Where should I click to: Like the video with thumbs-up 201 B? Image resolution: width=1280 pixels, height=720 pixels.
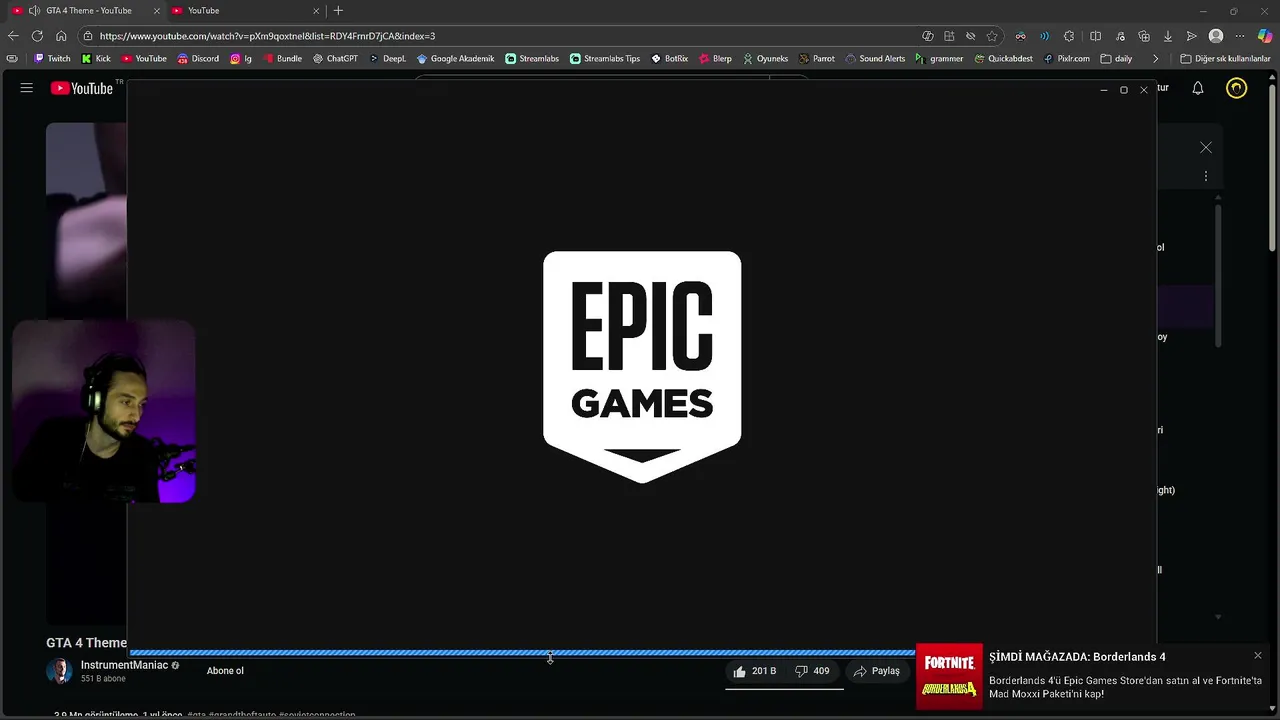pos(755,671)
